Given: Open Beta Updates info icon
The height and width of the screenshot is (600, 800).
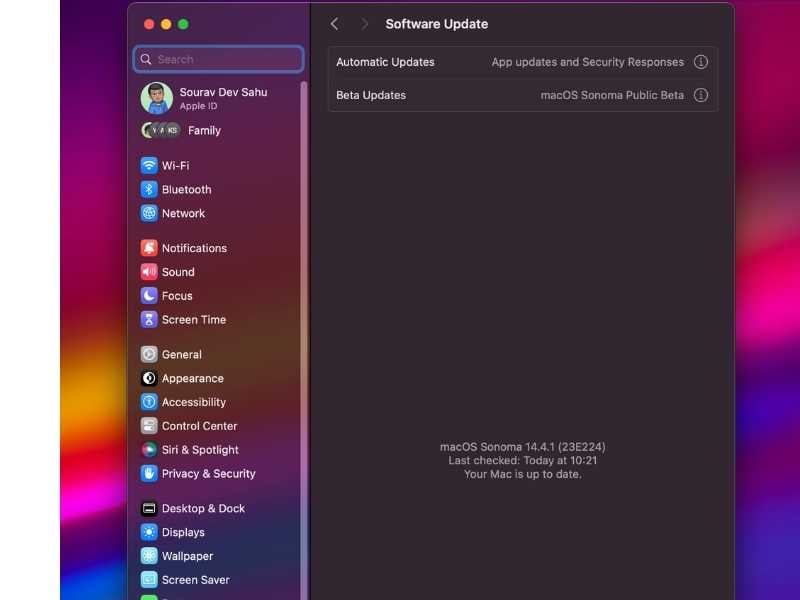Looking at the screenshot, I should pos(701,95).
